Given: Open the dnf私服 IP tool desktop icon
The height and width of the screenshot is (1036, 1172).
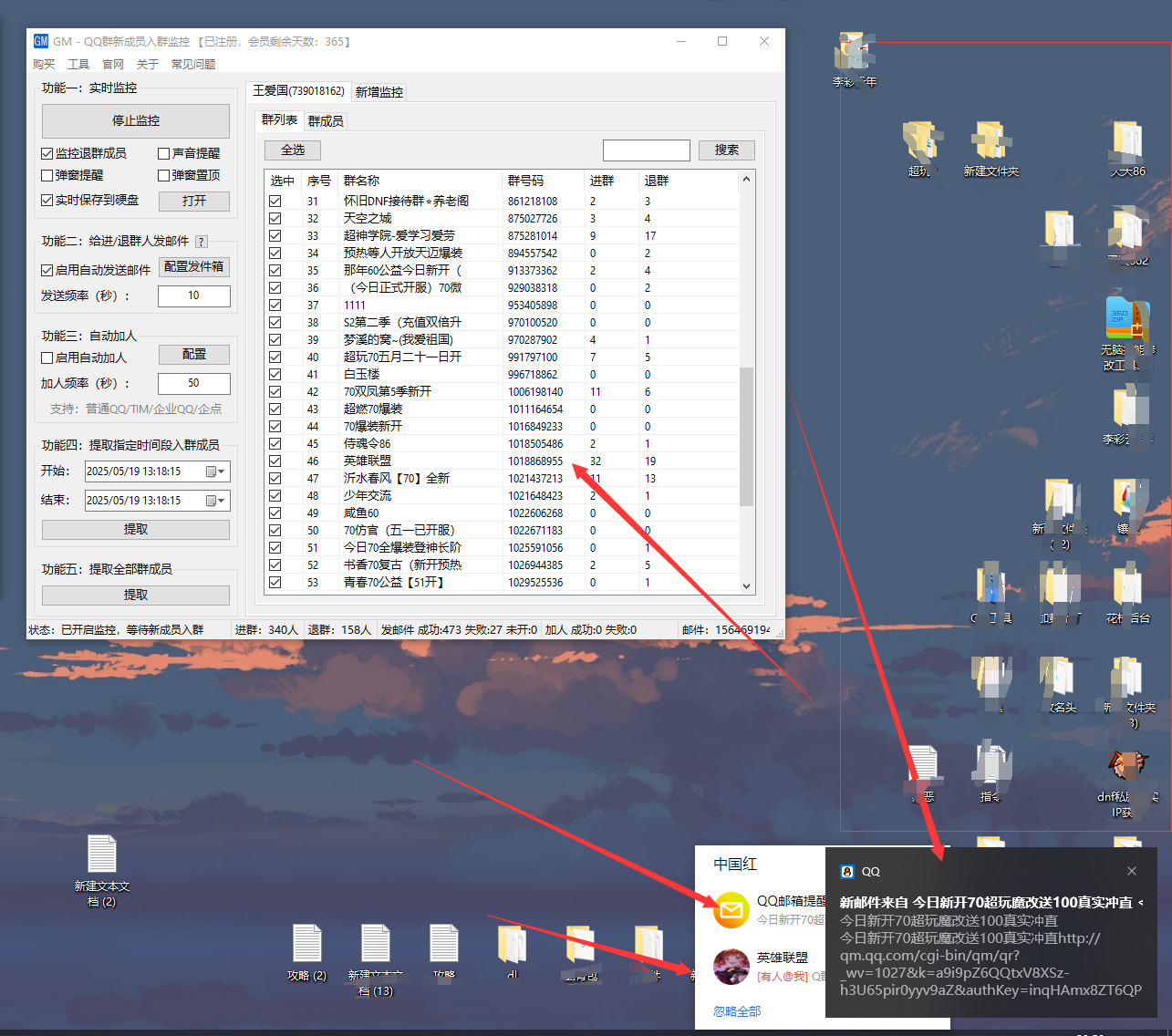Looking at the screenshot, I should pyautogui.click(x=1127, y=784).
